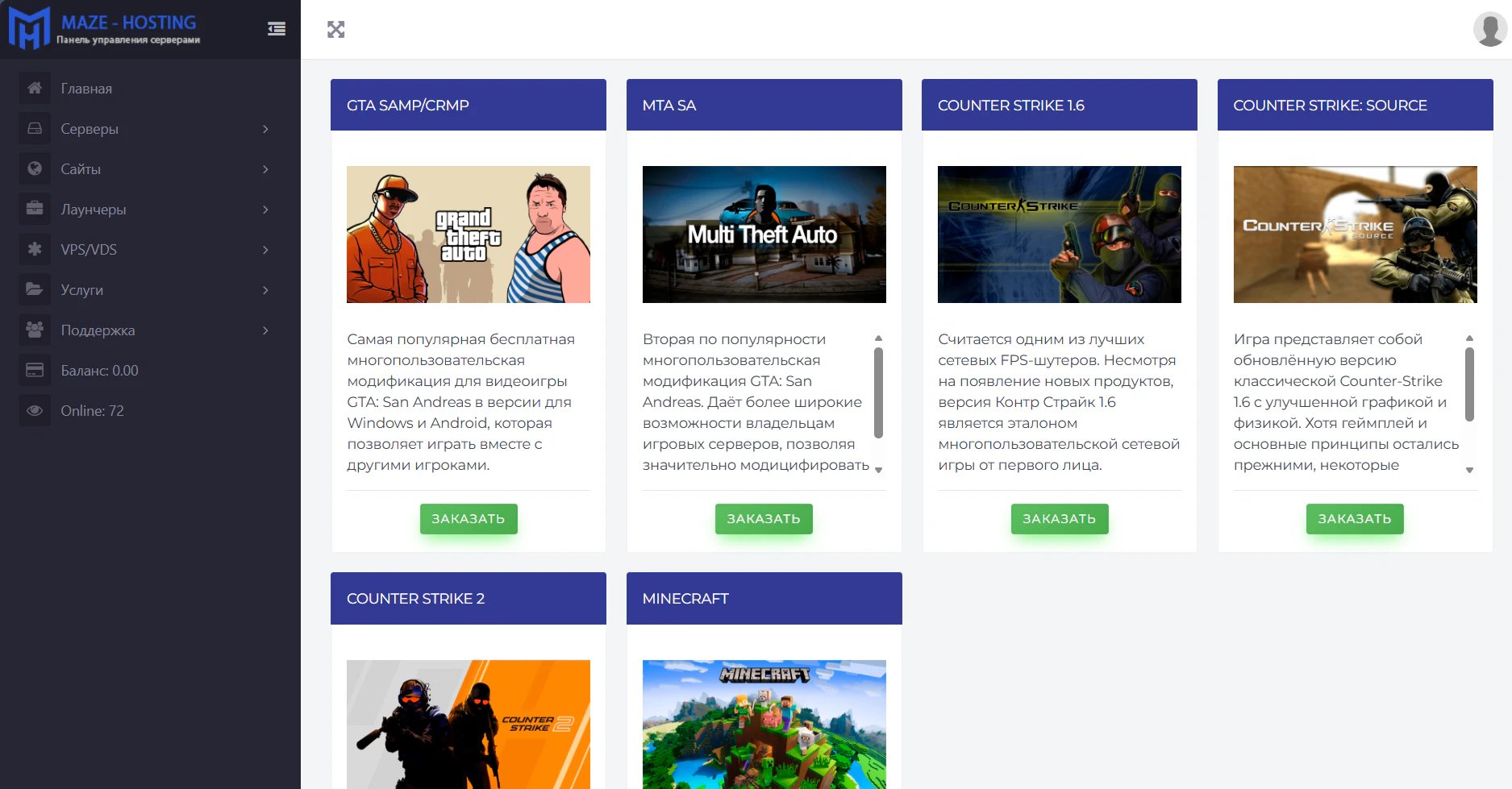Click the credit card icon beside Баланс

point(35,370)
